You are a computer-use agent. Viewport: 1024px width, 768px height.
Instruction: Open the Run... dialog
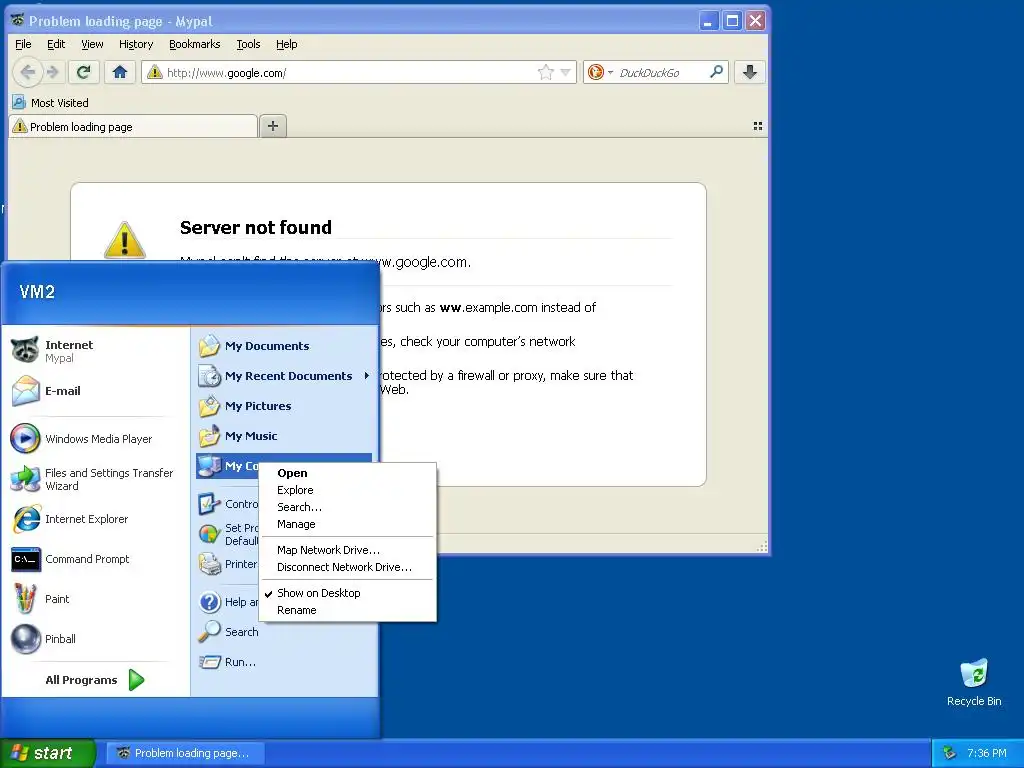tap(283, 662)
